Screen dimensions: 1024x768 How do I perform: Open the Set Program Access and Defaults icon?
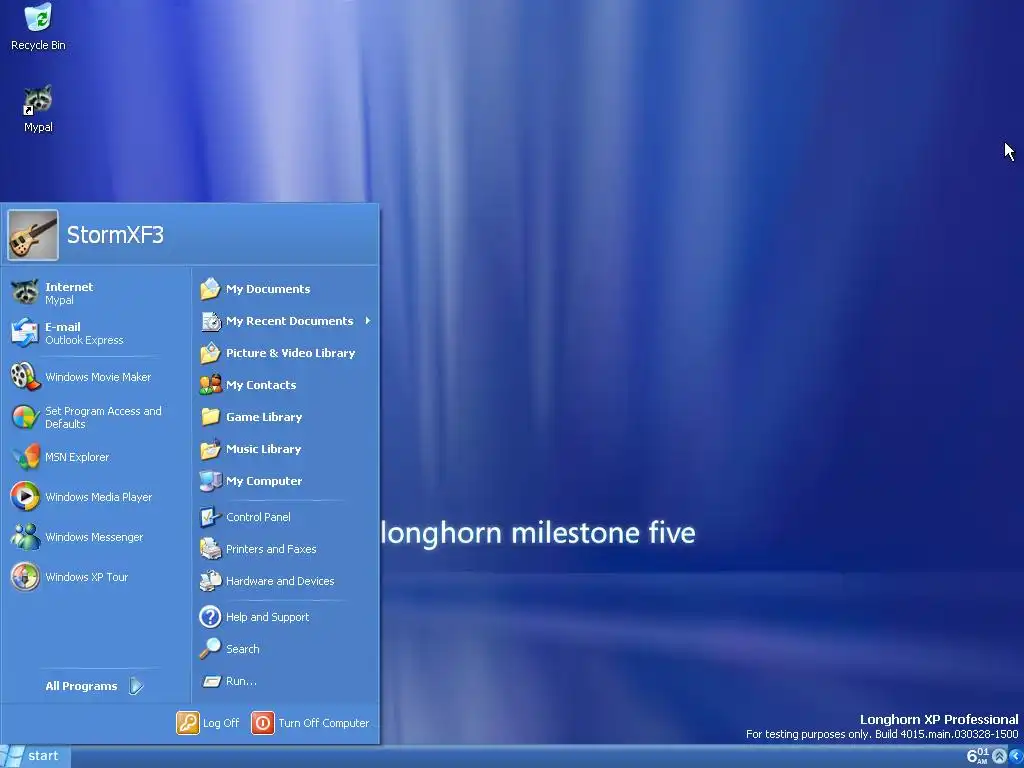[x=25, y=417]
